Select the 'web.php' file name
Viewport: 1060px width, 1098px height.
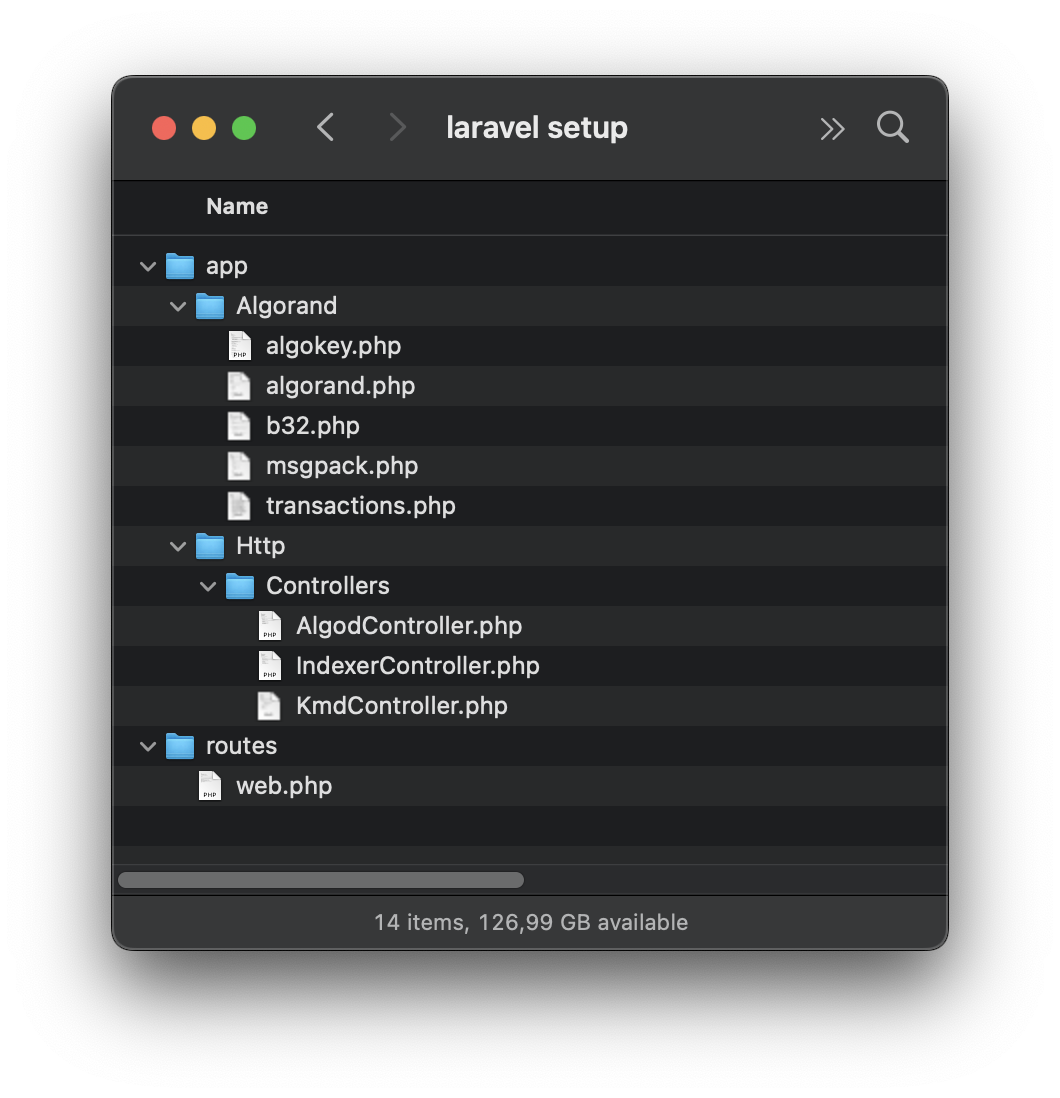coord(284,786)
